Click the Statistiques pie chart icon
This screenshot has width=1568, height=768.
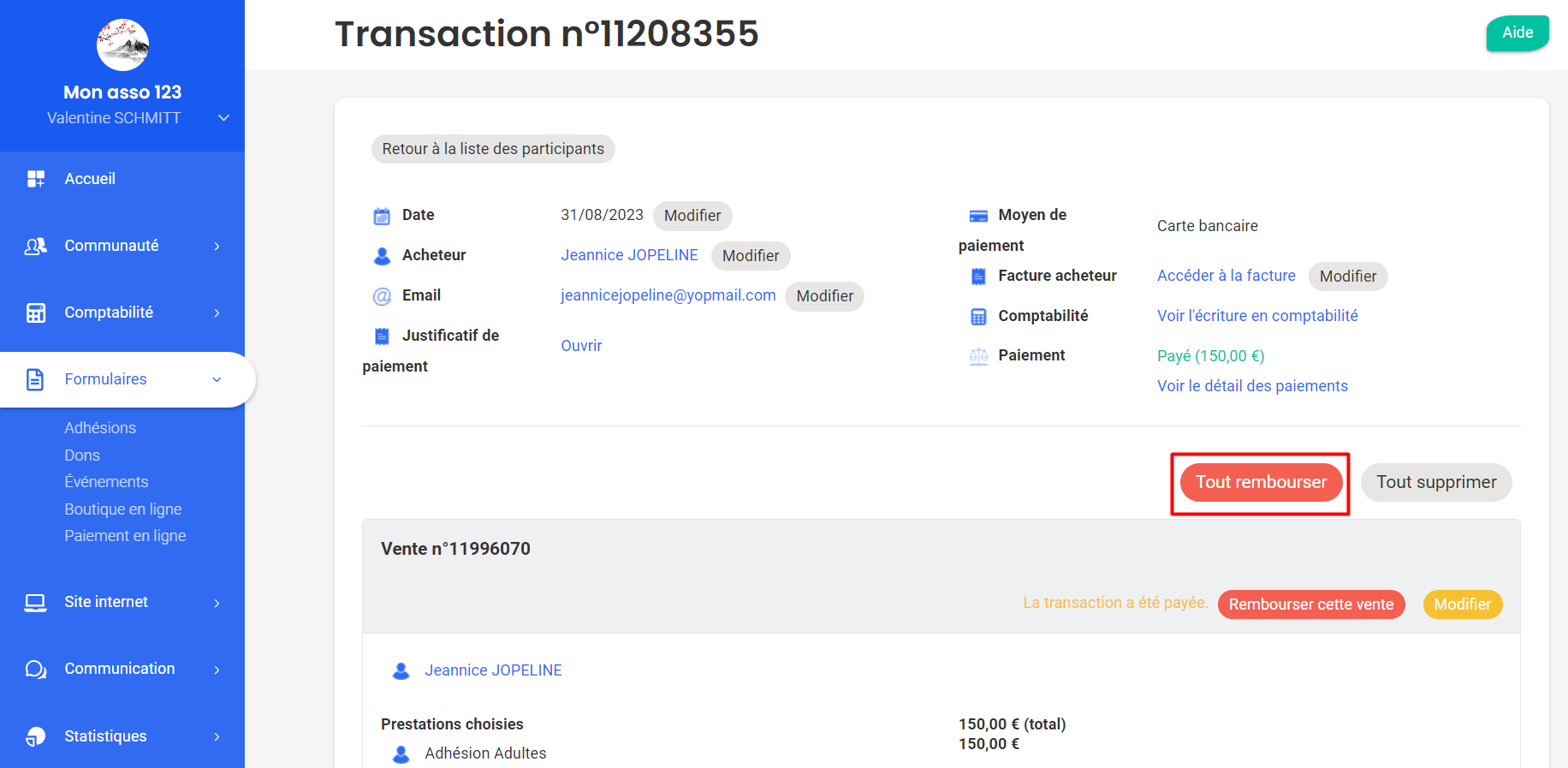click(x=36, y=736)
